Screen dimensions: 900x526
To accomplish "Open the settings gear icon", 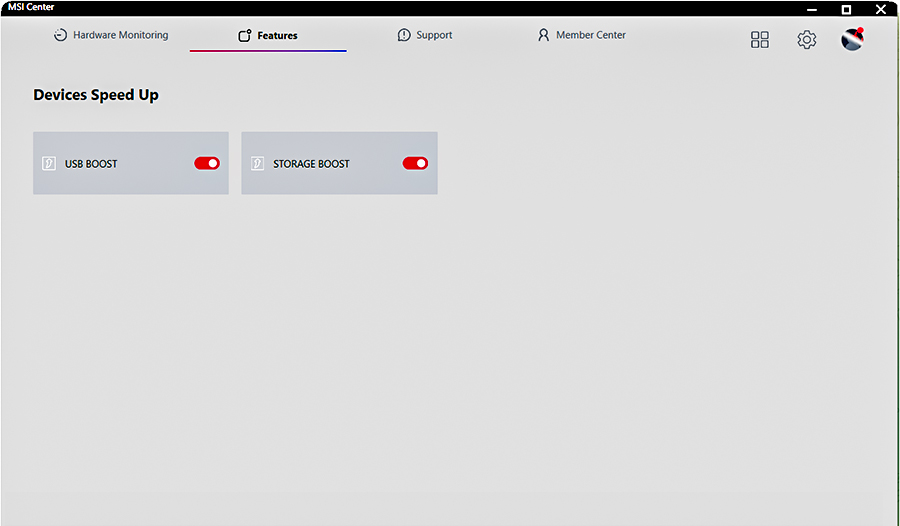I will pyautogui.click(x=806, y=39).
